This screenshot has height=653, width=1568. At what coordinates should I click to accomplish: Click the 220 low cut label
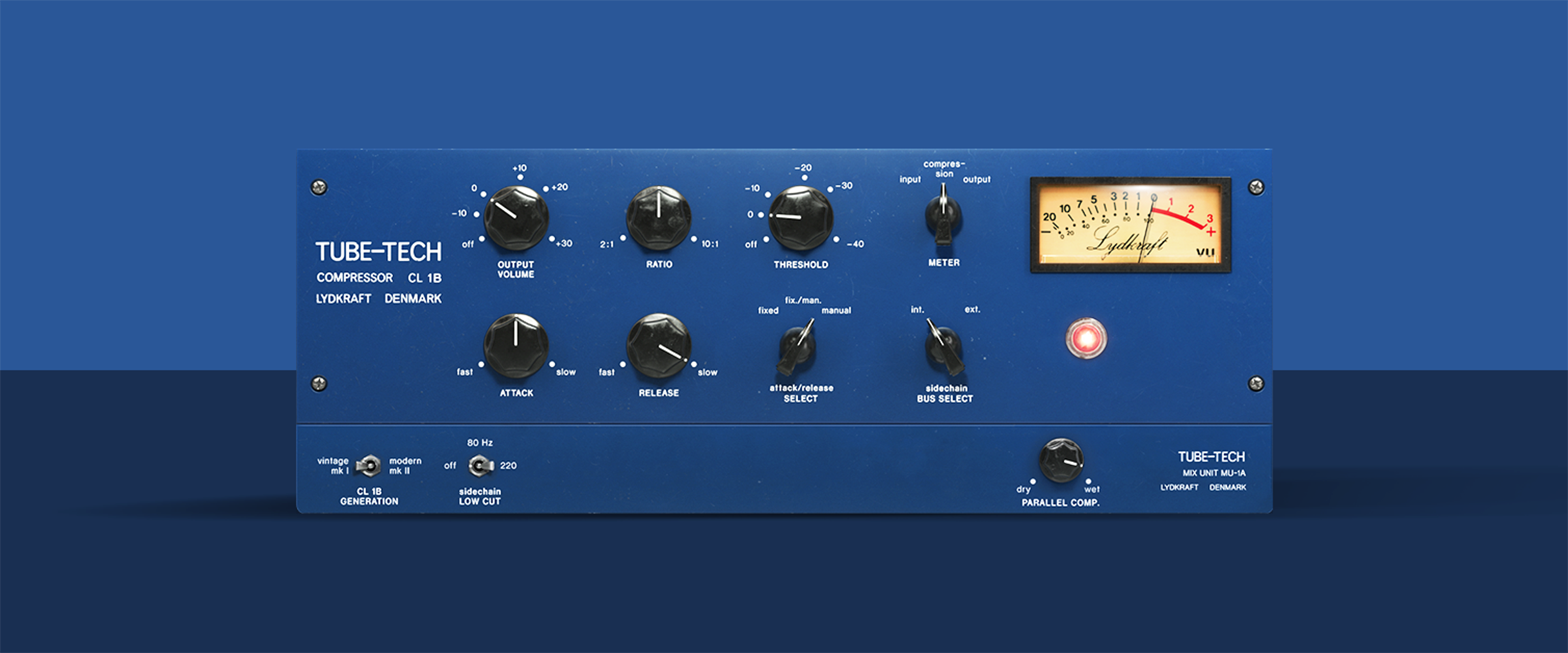pos(508,465)
